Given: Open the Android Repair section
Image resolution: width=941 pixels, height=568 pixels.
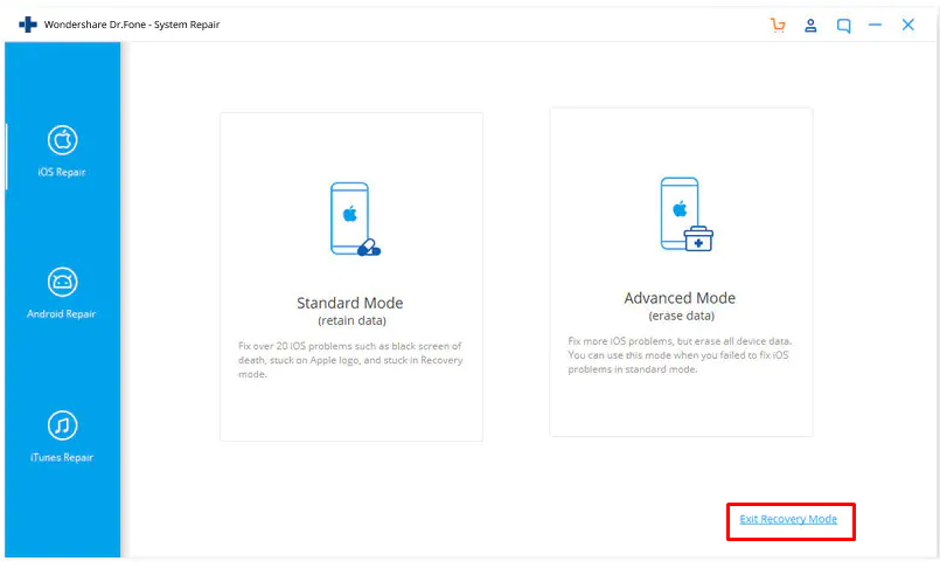Looking at the screenshot, I should 62,293.
